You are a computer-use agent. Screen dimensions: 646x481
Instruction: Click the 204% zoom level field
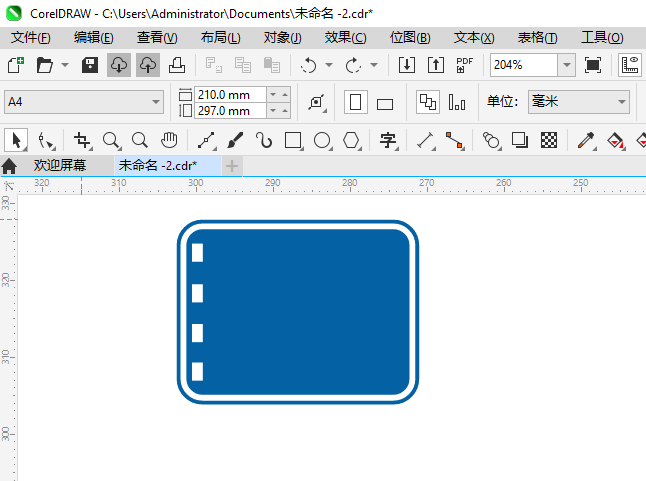point(524,65)
